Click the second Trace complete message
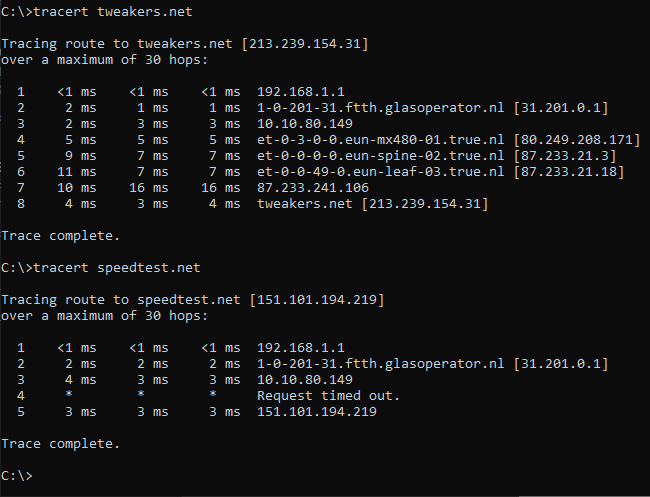 (61, 444)
